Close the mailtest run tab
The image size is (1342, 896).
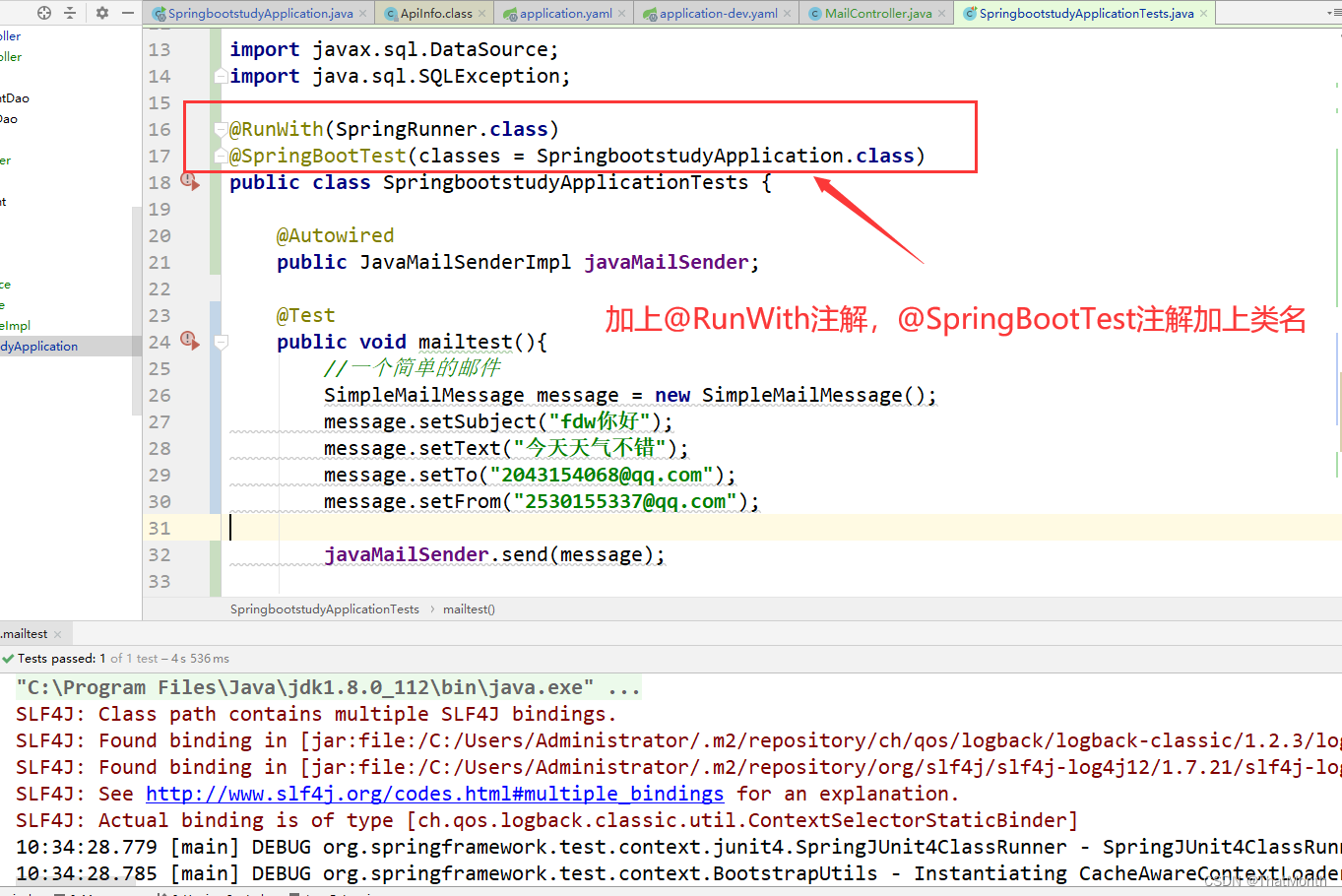click(x=57, y=634)
